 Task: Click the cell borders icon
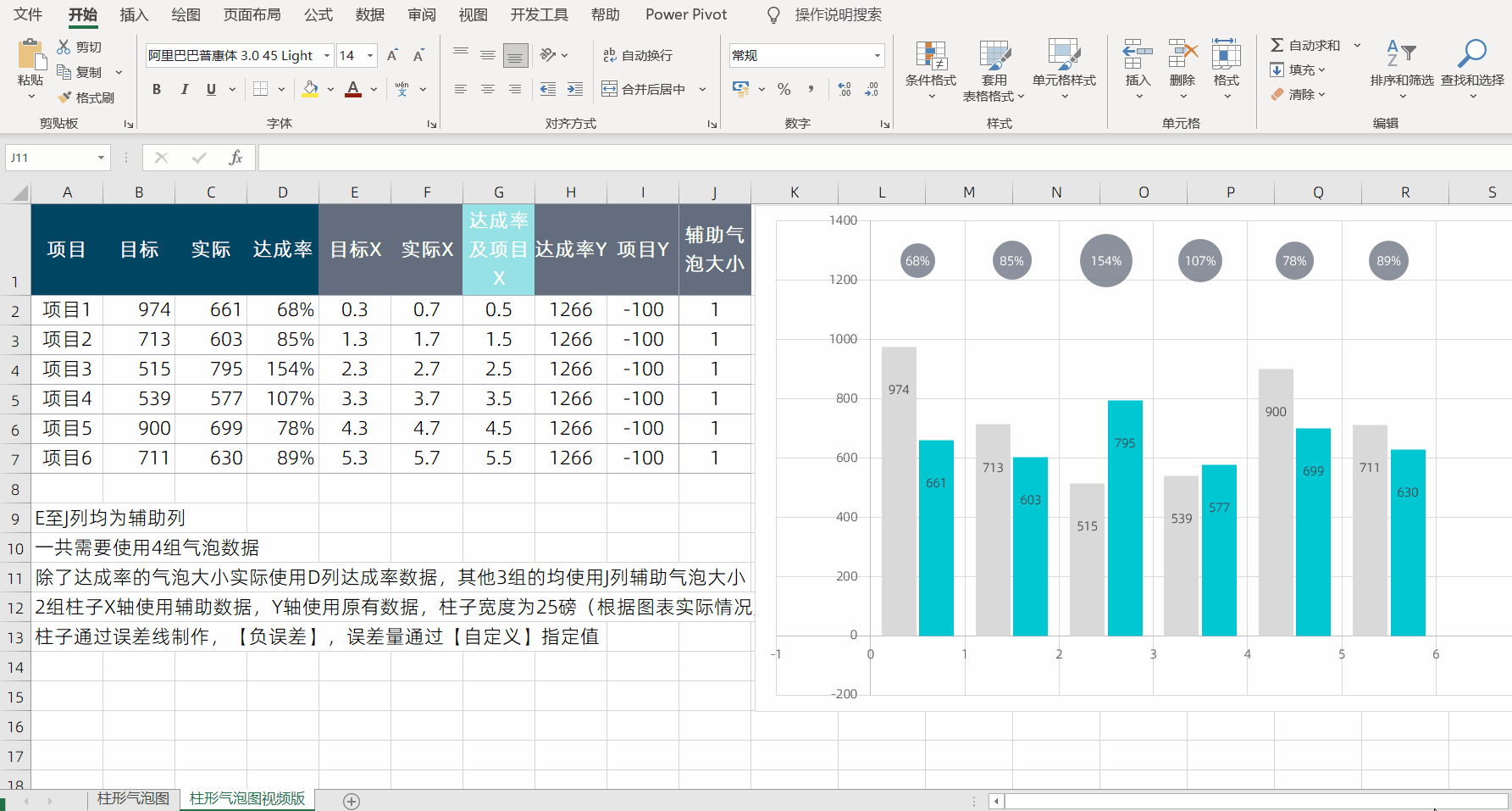click(x=261, y=89)
